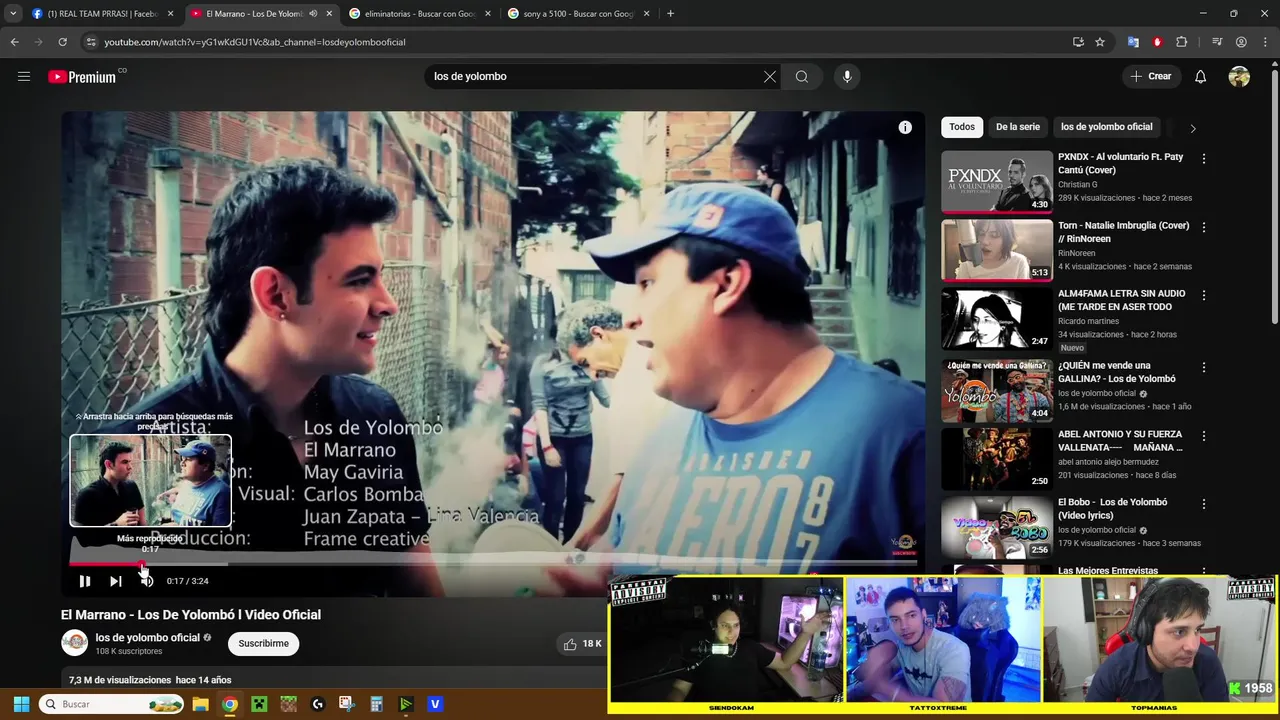The width and height of the screenshot is (1280, 720).
Task: Click the search magnifier button
Action: click(802, 76)
